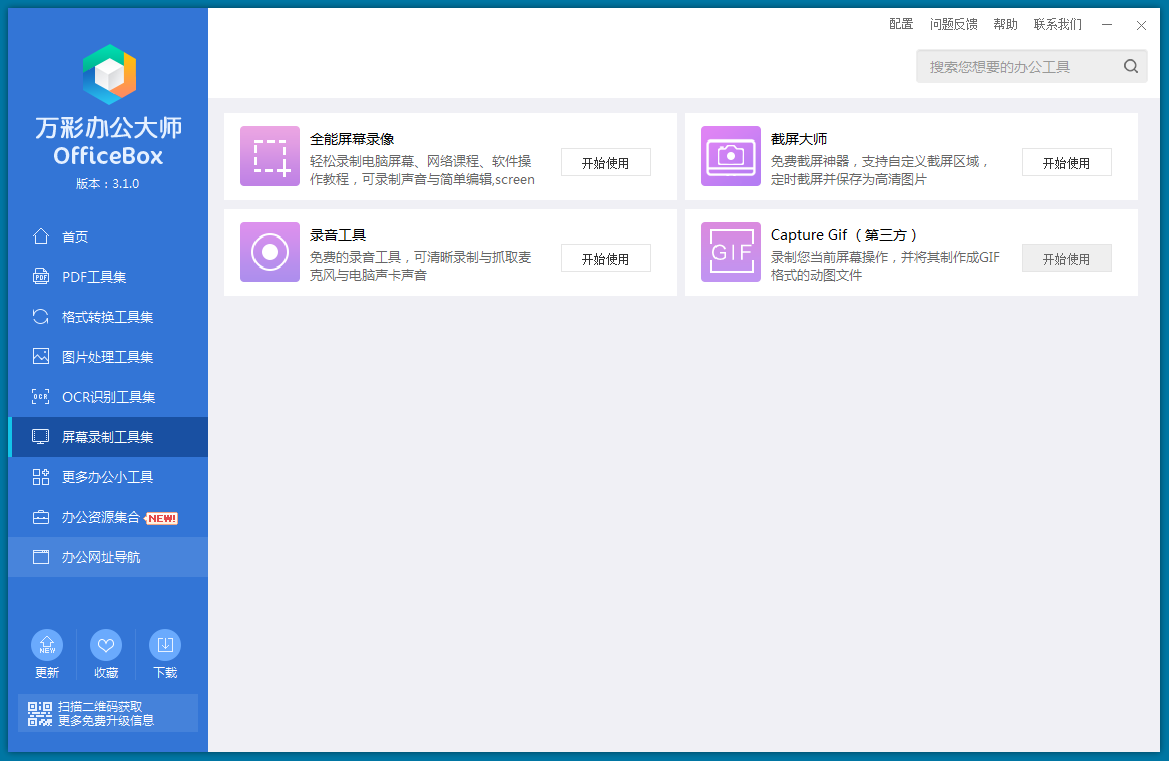1169x761 pixels.
Task: Click the 更新 update icon
Action: [47, 645]
